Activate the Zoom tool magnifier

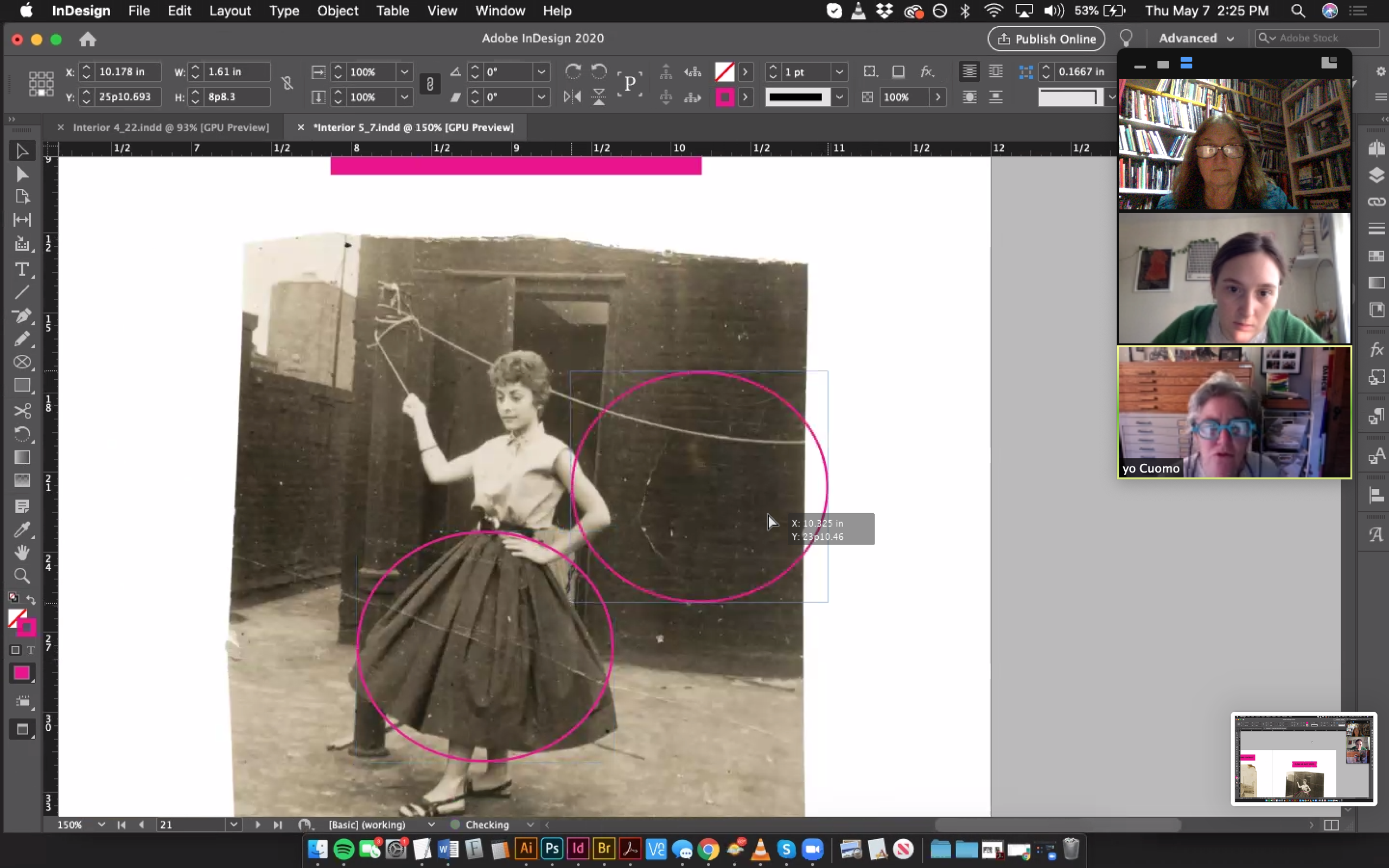pyautogui.click(x=22, y=576)
